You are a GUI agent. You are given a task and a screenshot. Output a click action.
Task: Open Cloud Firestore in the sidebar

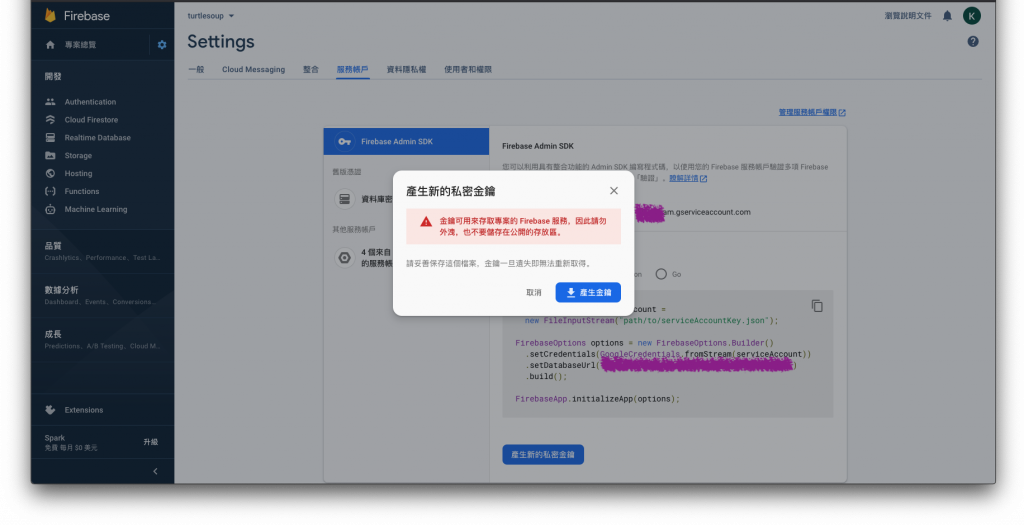pos(91,119)
